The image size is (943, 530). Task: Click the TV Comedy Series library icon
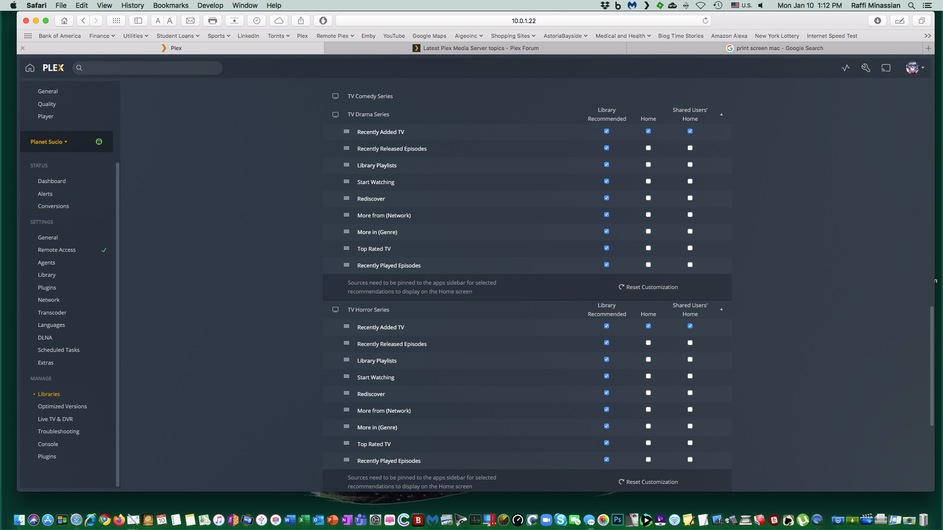pos(336,96)
